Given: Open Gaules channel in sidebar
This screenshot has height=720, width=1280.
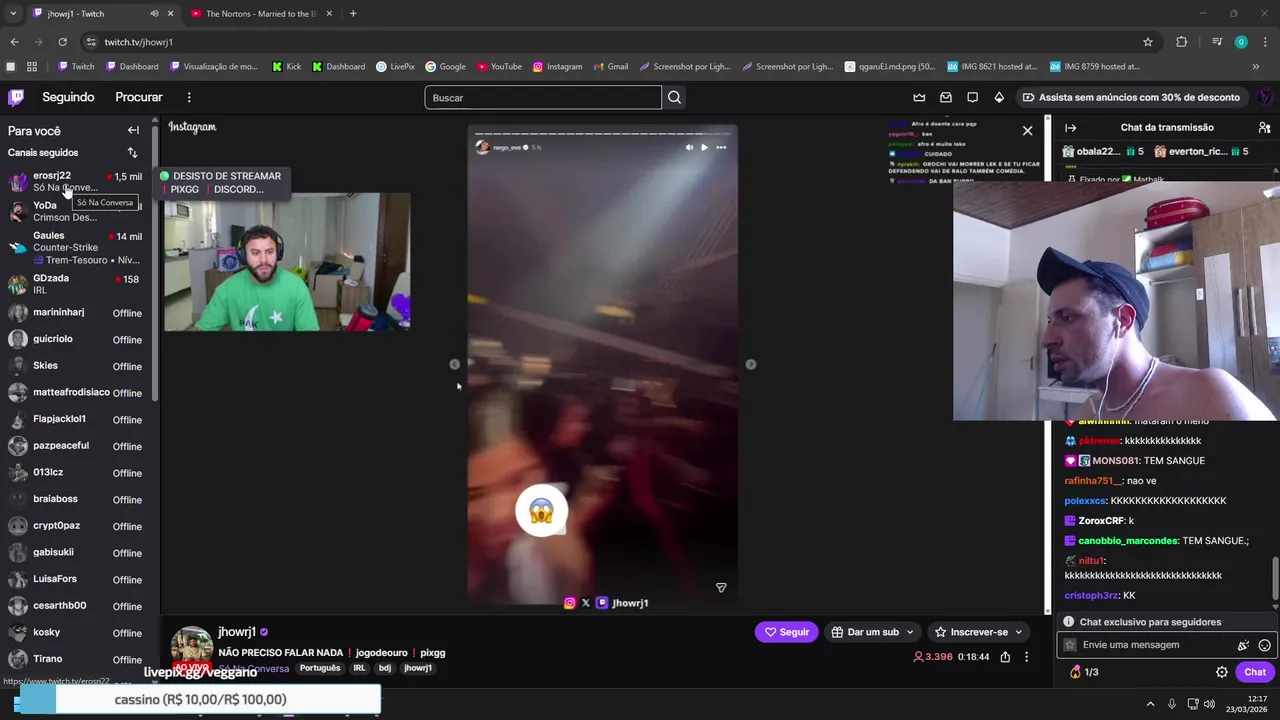Looking at the screenshot, I should (x=76, y=247).
